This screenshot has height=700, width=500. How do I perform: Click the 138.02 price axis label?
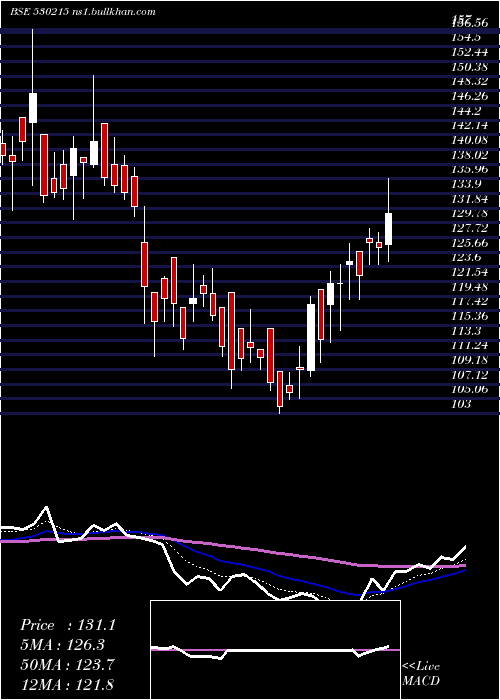pyautogui.click(x=469, y=155)
